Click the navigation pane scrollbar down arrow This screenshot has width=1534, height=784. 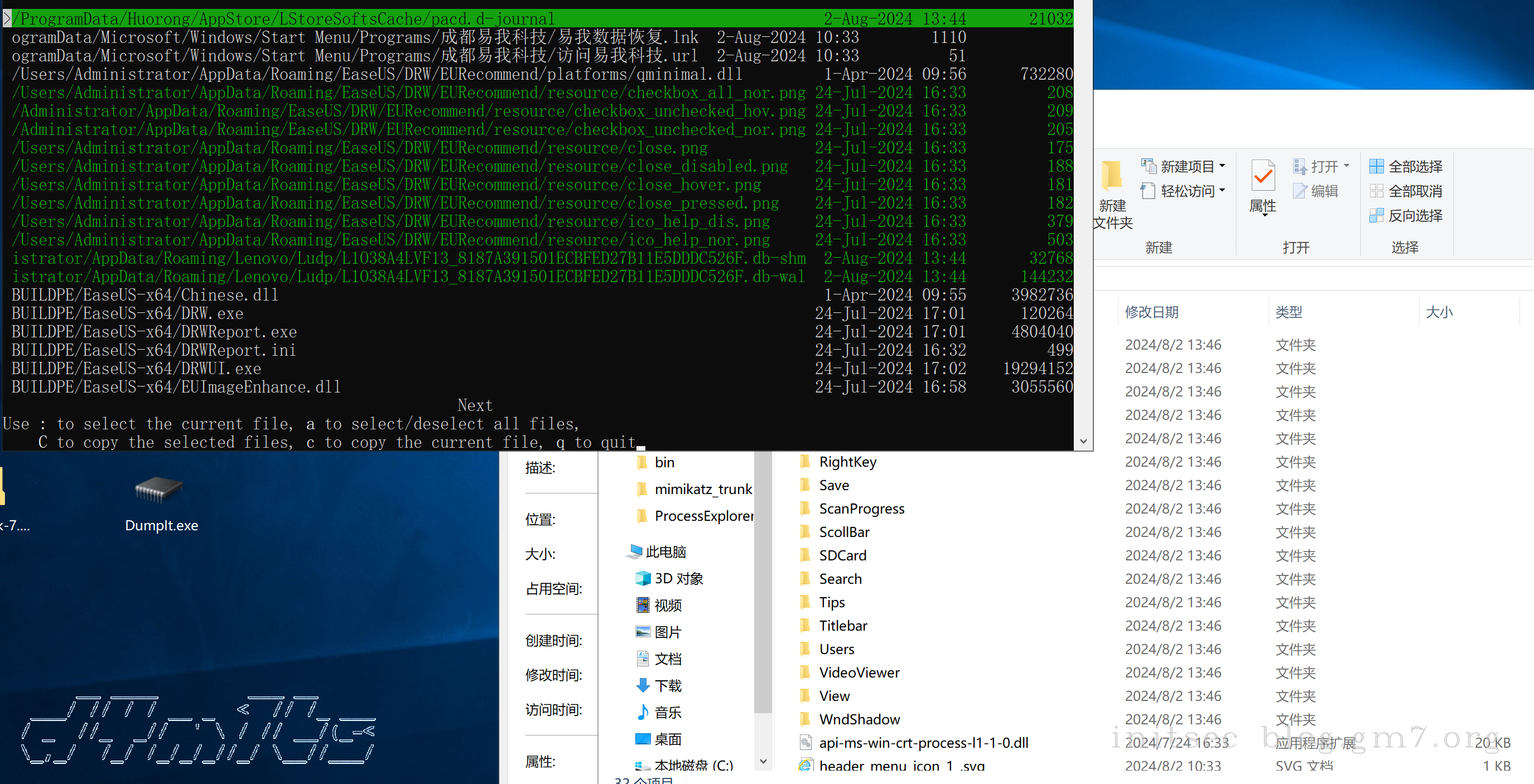(x=763, y=761)
